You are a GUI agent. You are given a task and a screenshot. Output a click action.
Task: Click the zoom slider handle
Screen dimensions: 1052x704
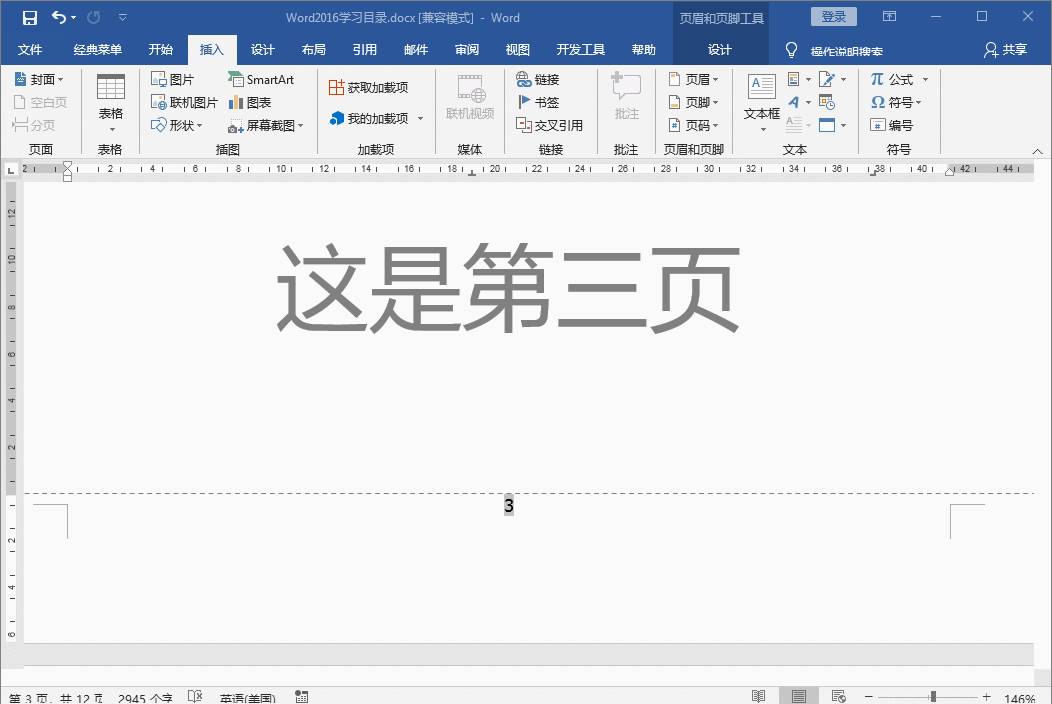[933, 697]
